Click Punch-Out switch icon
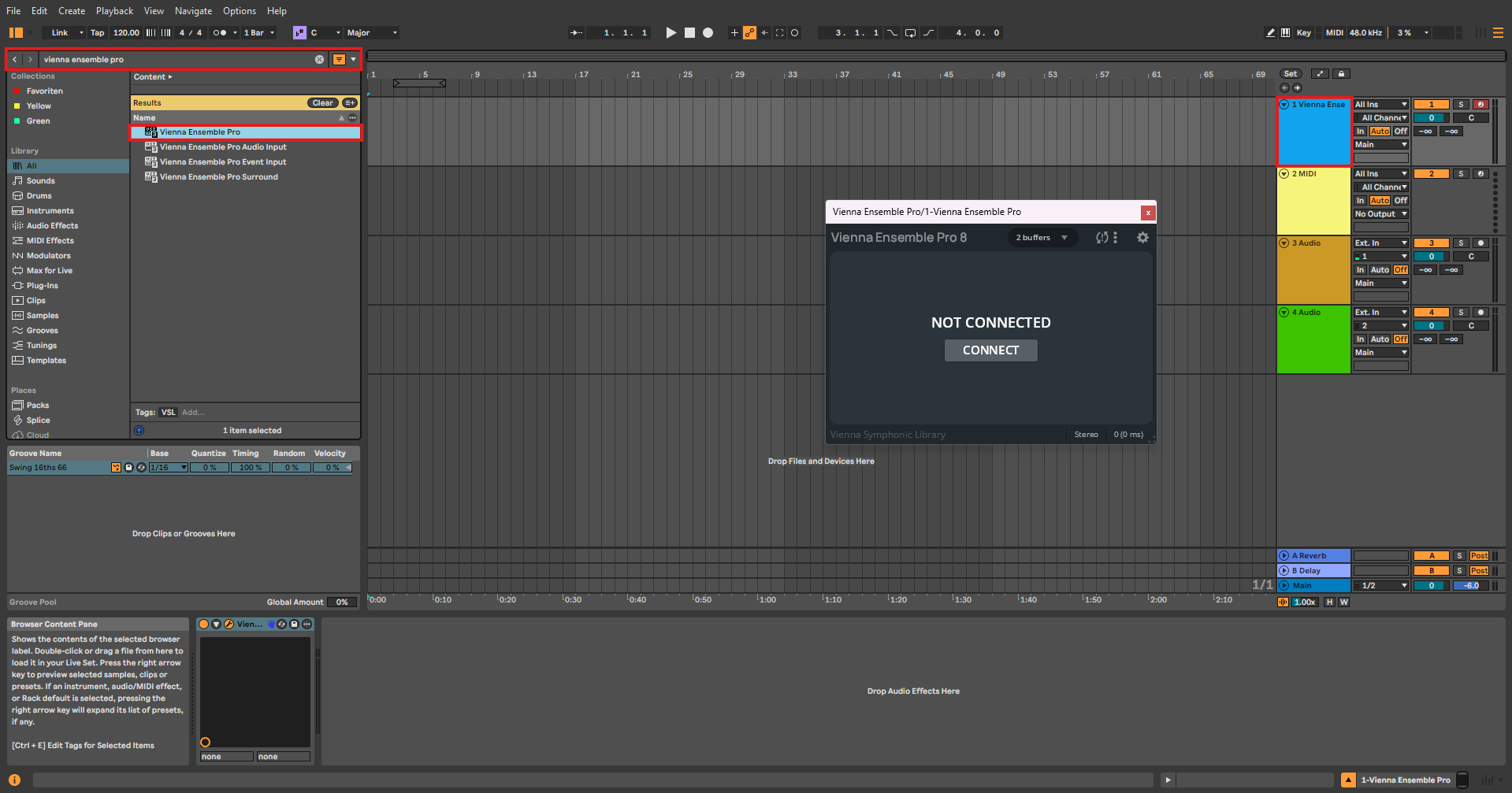Image resolution: width=1512 pixels, height=793 pixels. click(929, 33)
